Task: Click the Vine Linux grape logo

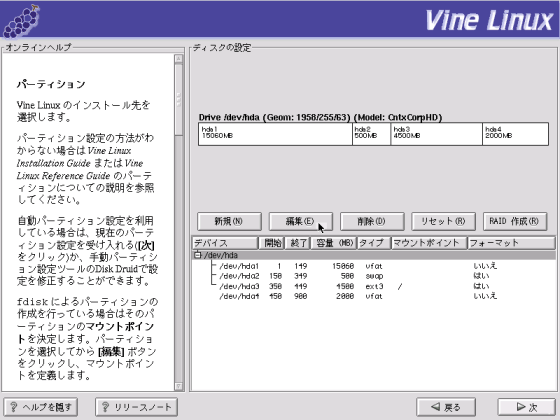Action: point(21,21)
